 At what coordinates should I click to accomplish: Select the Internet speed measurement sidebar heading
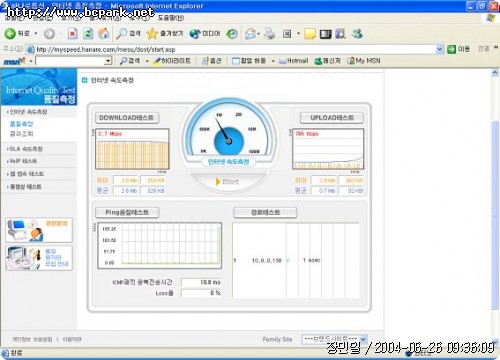pos(27,112)
